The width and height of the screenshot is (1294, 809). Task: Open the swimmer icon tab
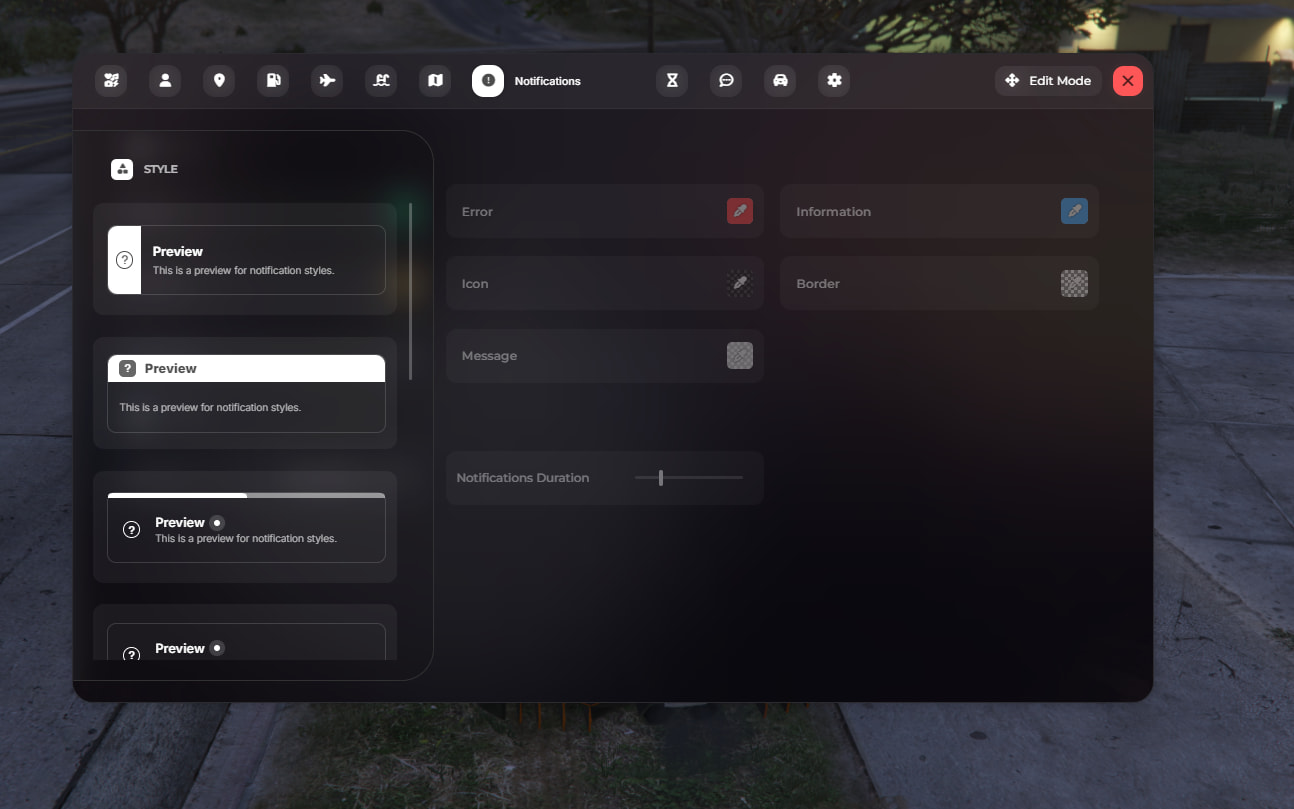(381, 81)
